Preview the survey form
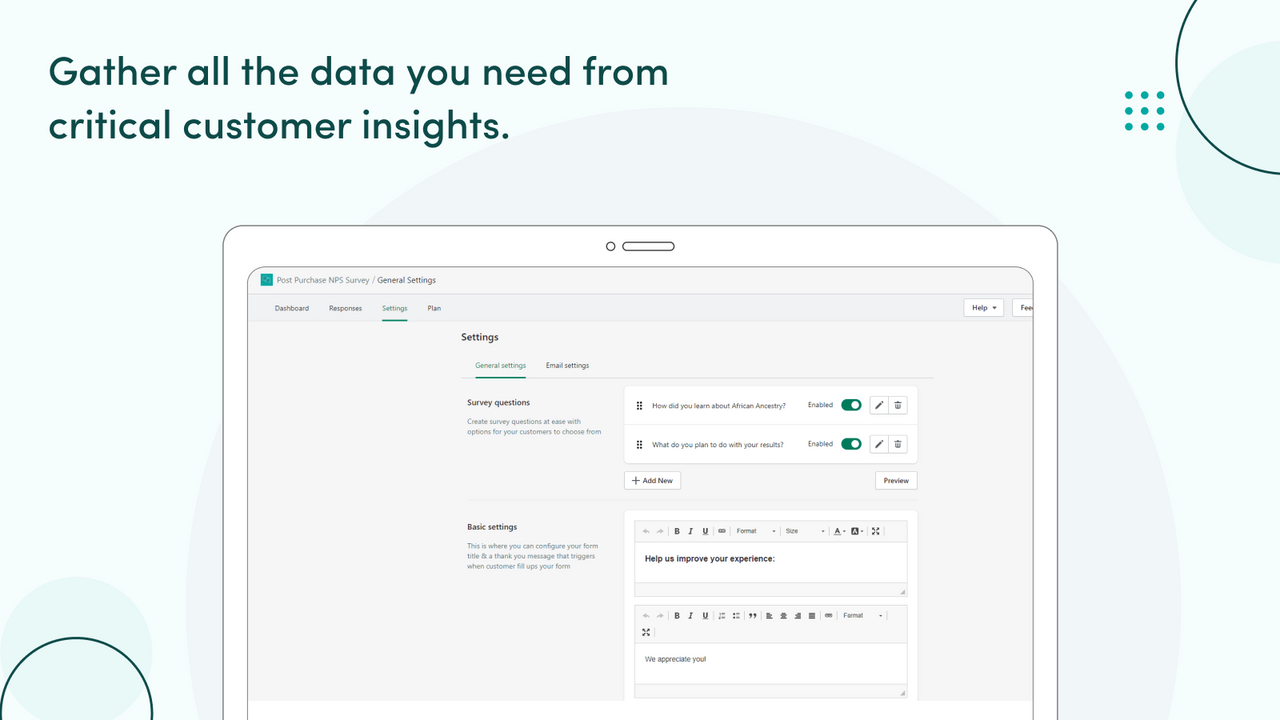The height and width of the screenshot is (720, 1280). pos(895,480)
